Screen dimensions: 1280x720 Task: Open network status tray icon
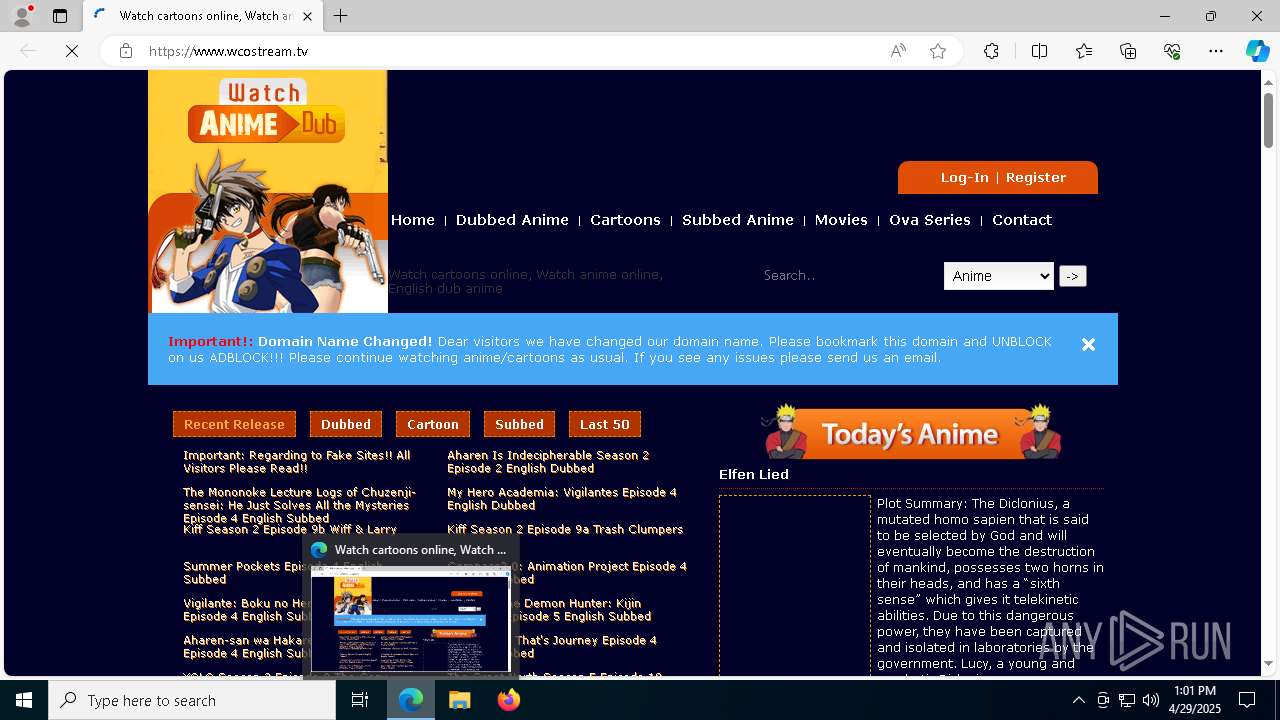[1127, 700]
